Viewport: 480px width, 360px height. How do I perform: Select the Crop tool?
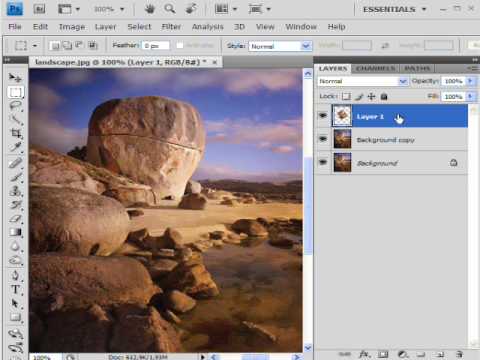click(x=15, y=133)
